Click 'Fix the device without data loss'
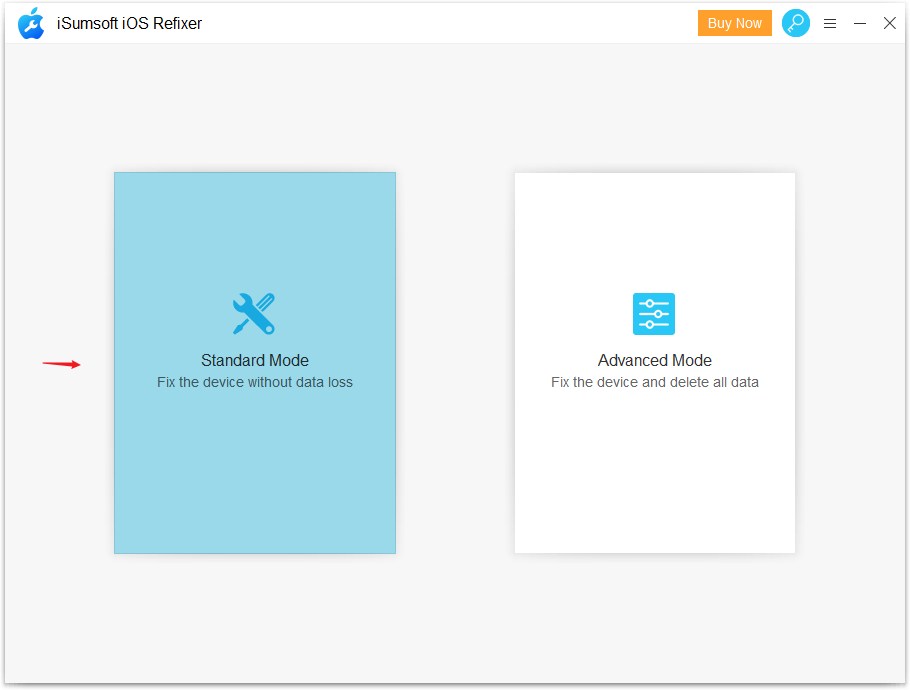Viewport: 910px width, 690px height. coord(255,382)
